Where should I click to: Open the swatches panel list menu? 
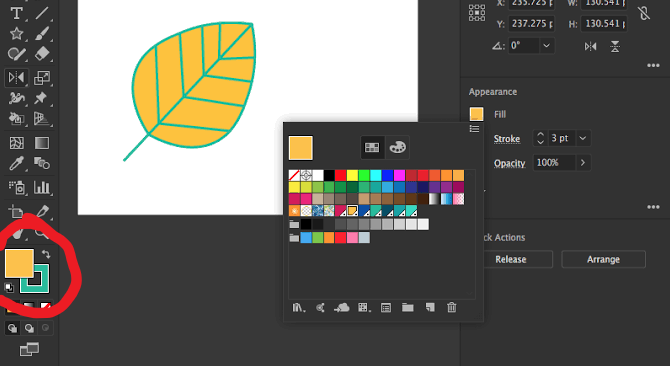tap(474, 129)
